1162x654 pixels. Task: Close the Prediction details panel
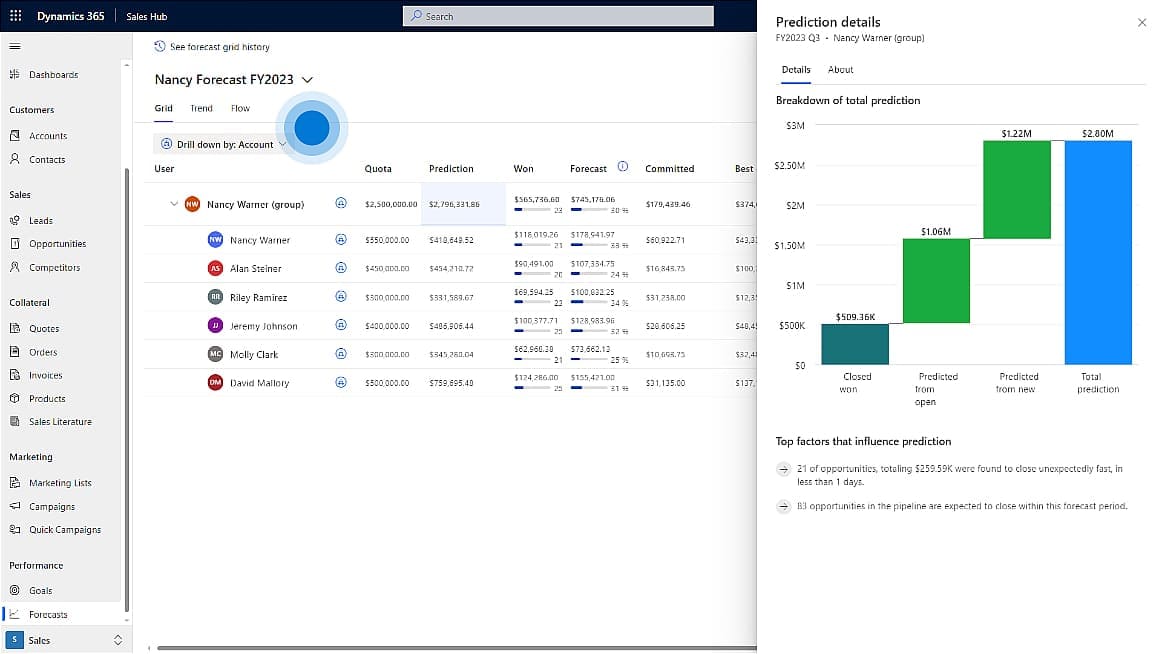[1141, 22]
